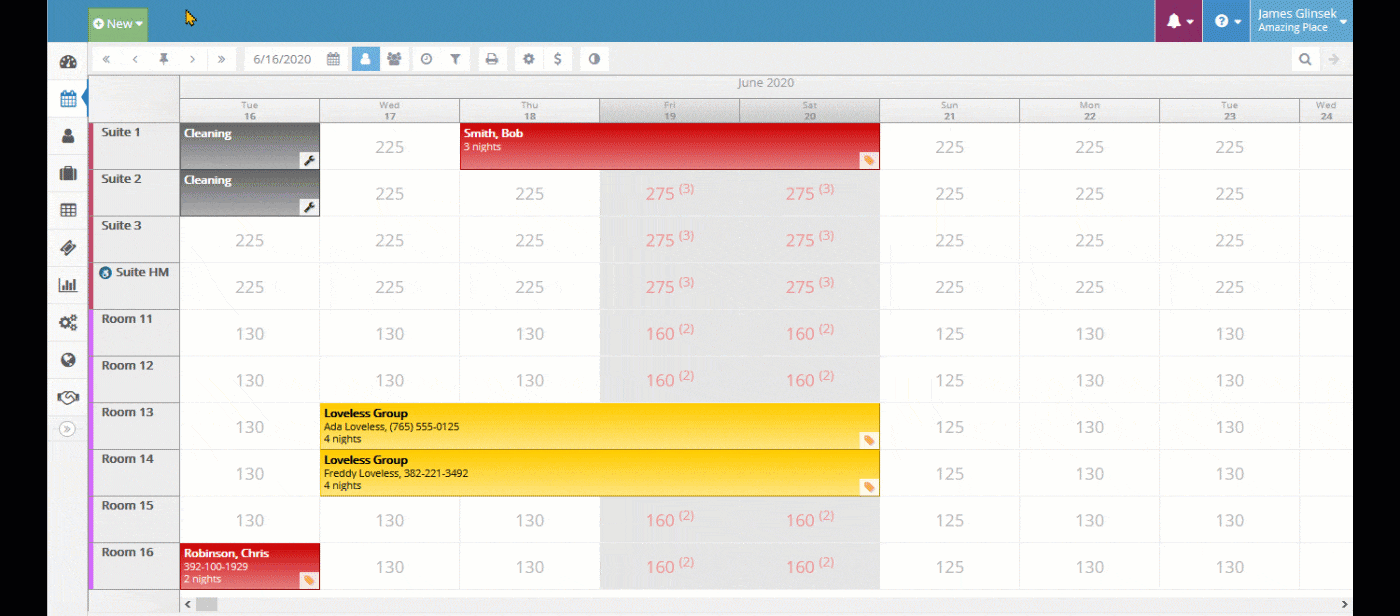Click the filter funnel icon

(455, 59)
